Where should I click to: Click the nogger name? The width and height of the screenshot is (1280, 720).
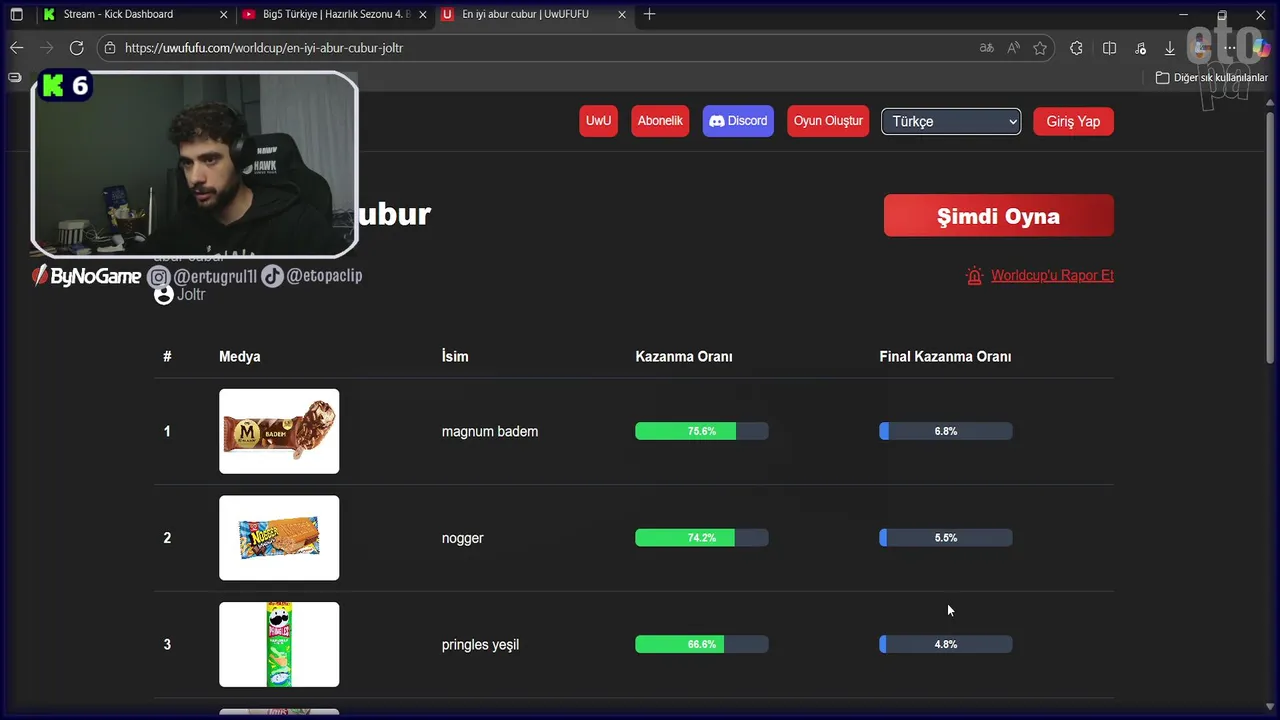(462, 538)
